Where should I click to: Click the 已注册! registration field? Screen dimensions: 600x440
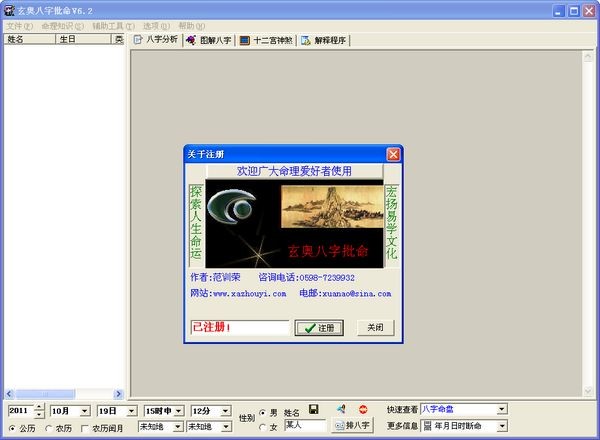click(240, 328)
